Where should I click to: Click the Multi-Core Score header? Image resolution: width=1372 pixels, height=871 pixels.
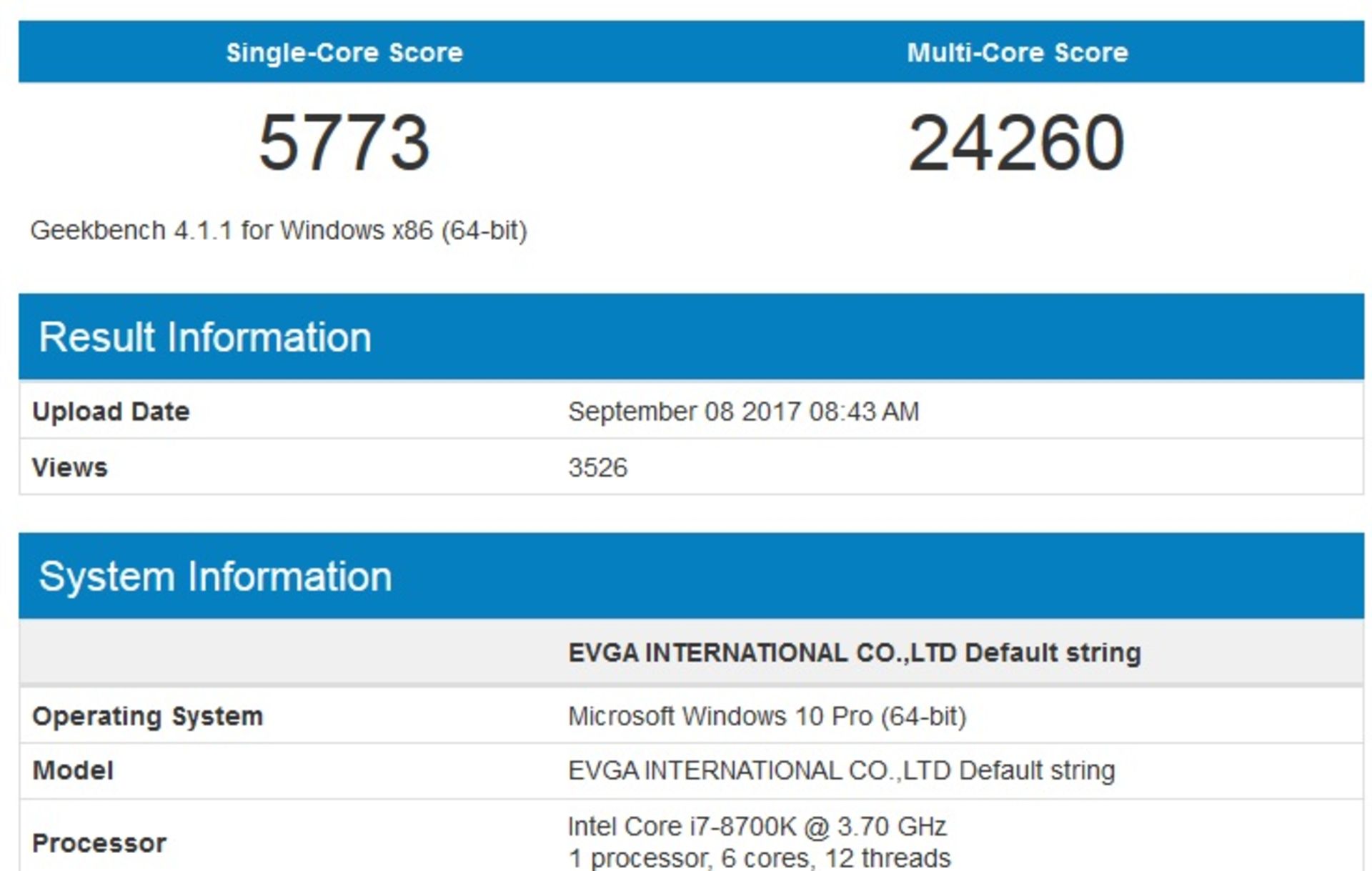pyautogui.click(x=1018, y=51)
